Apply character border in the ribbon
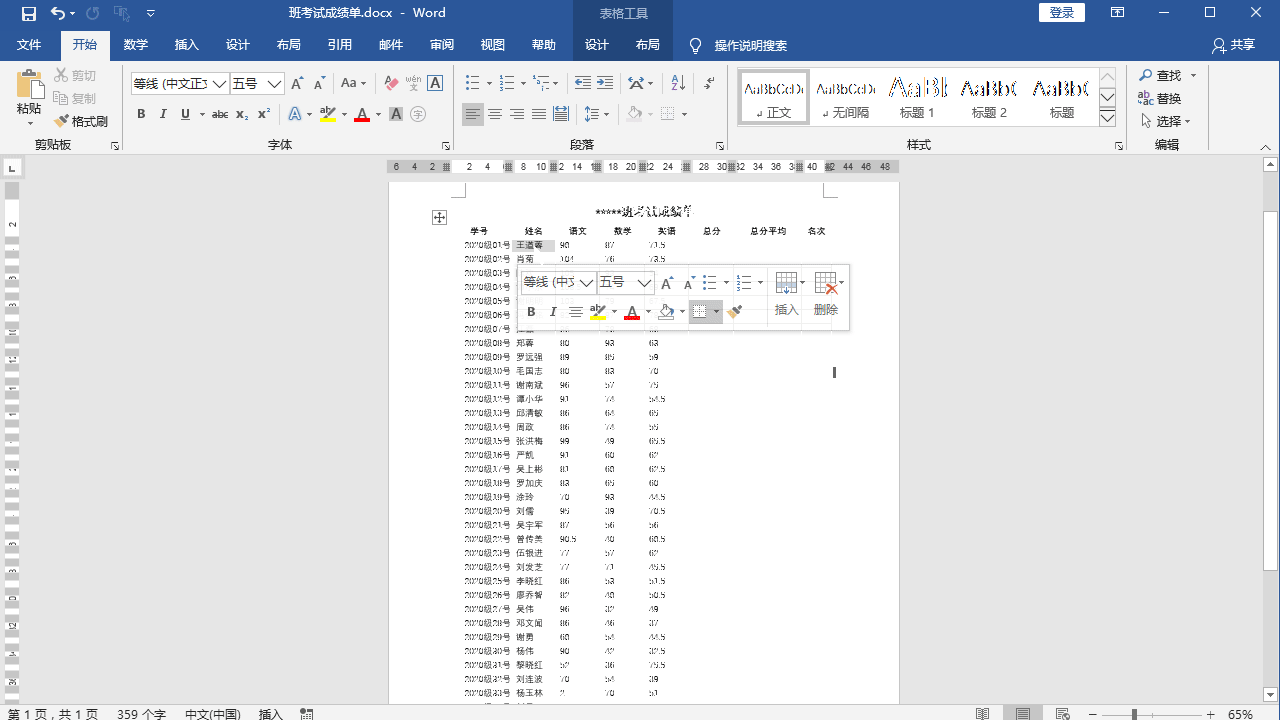1280x720 pixels. coord(435,84)
